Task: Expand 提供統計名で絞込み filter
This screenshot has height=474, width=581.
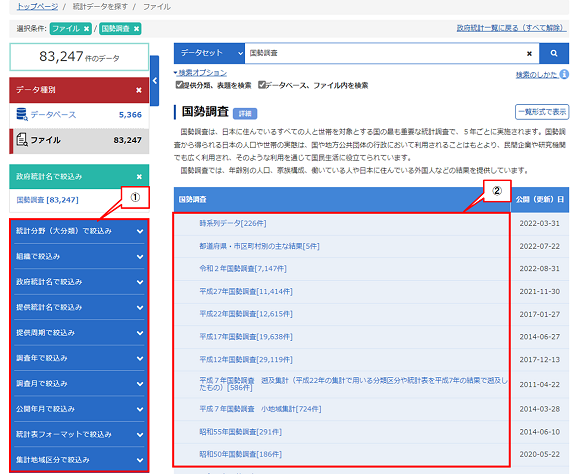Action: click(x=79, y=307)
